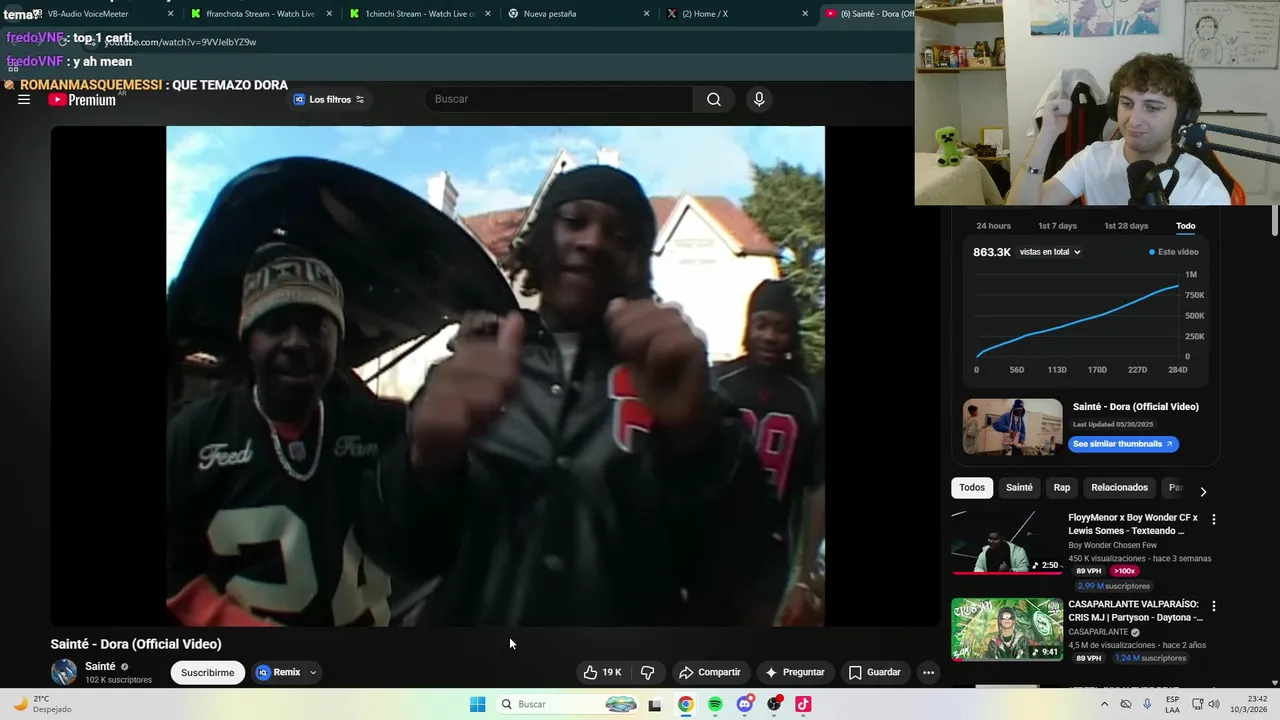1280x720 pixels.
Task: Open Boy Wonder Chosen Few channel
Action: (x=1112, y=546)
